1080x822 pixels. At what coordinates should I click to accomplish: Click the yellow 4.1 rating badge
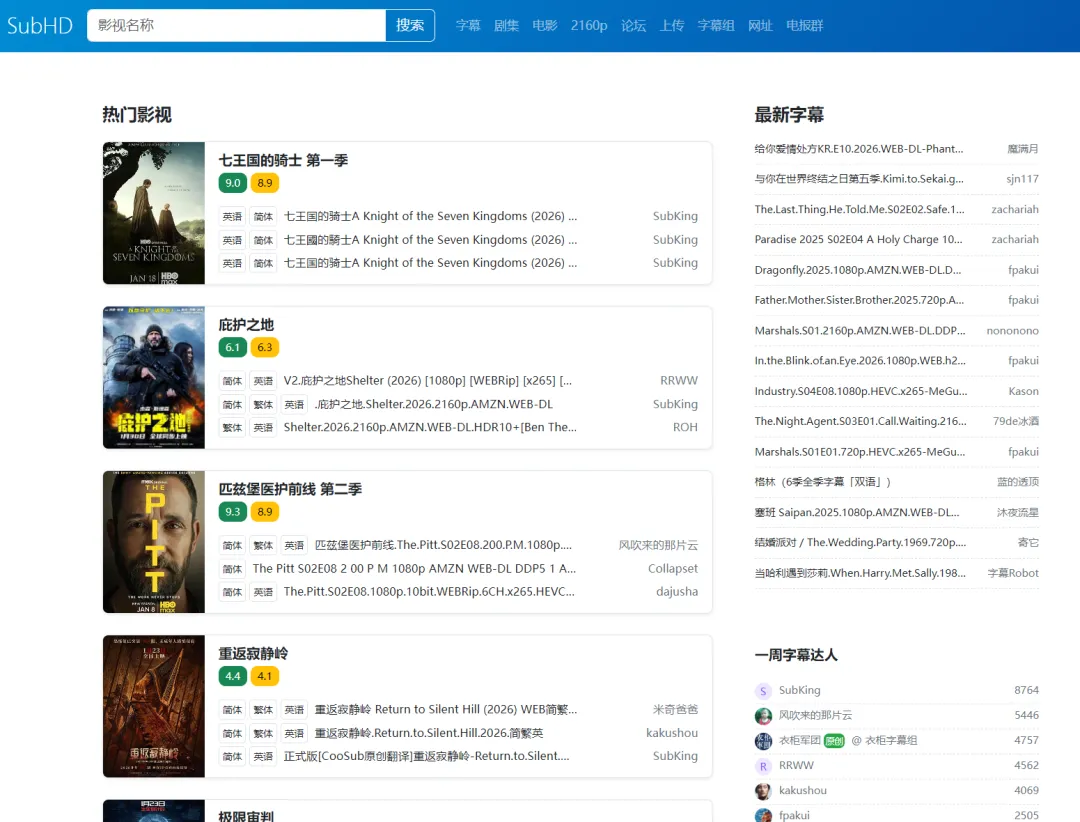(x=264, y=676)
